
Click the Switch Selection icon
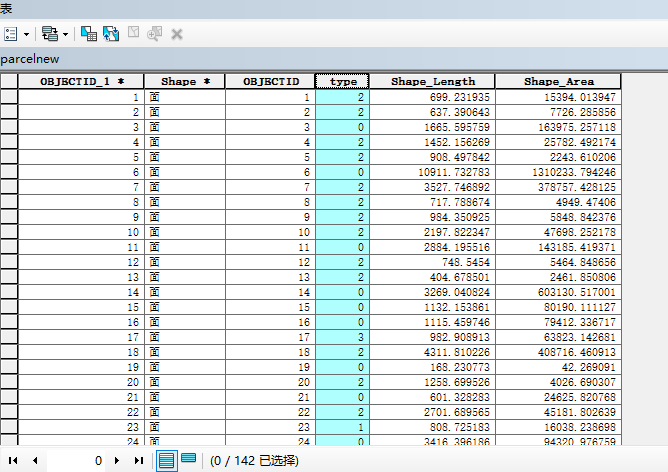111,34
